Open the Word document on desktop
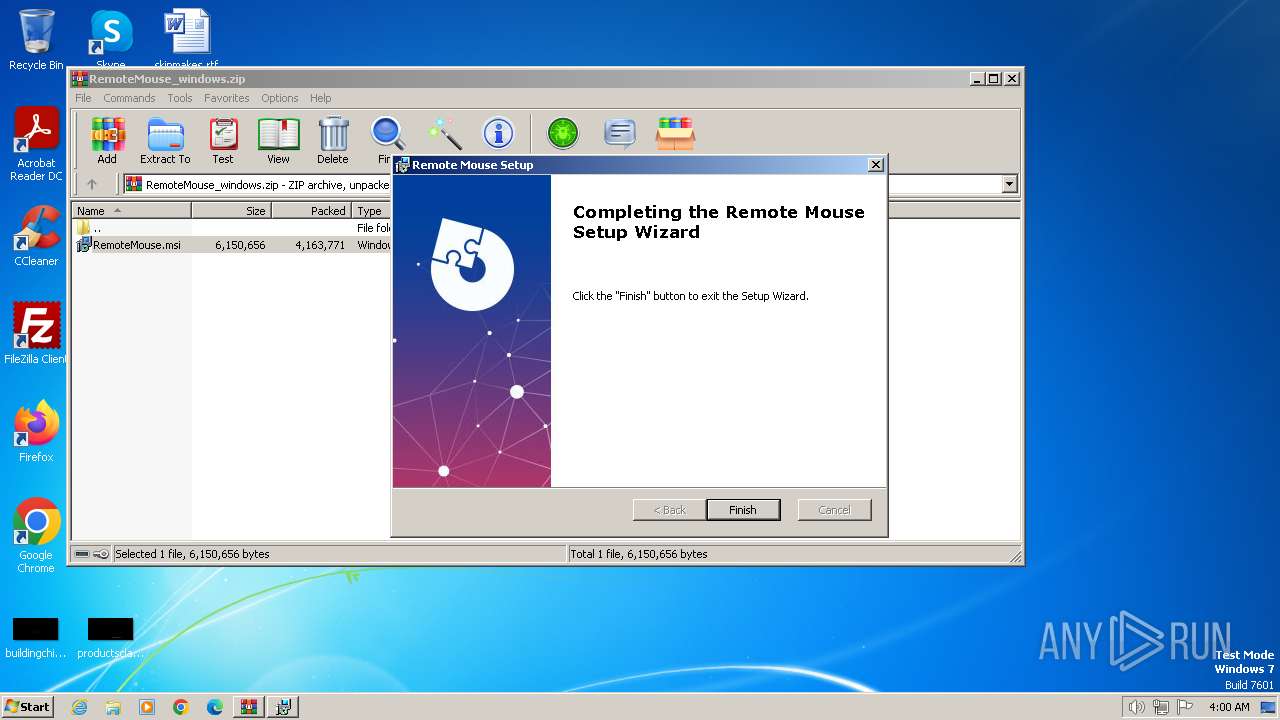 tap(186, 38)
